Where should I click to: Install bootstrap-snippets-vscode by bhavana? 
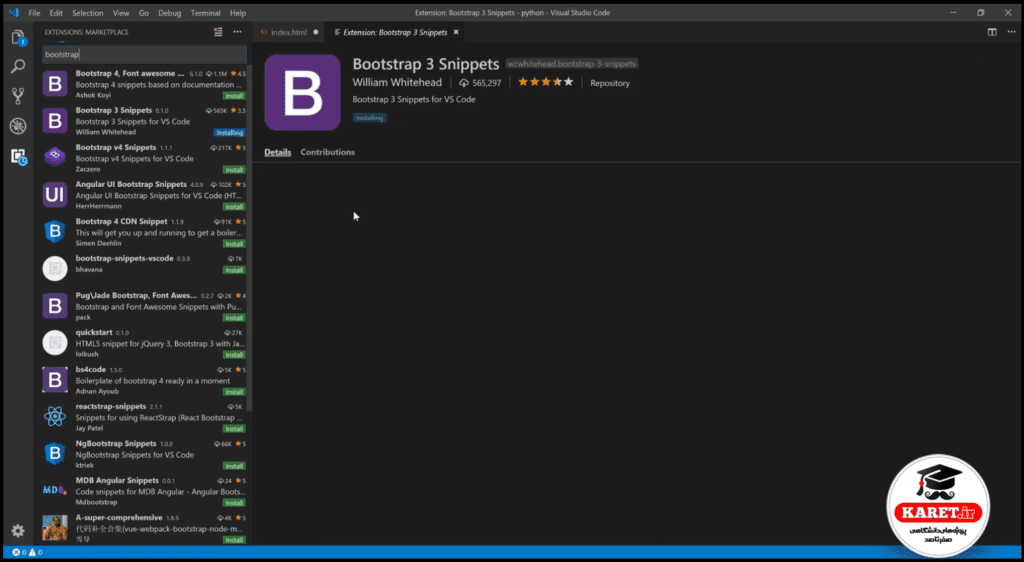click(x=234, y=270)
